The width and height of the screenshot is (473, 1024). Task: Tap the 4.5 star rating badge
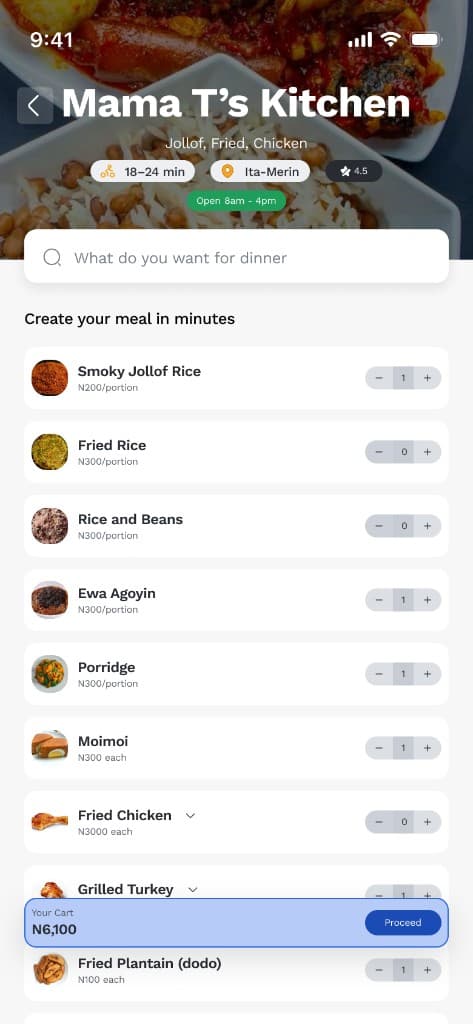[x=353, y=171]
